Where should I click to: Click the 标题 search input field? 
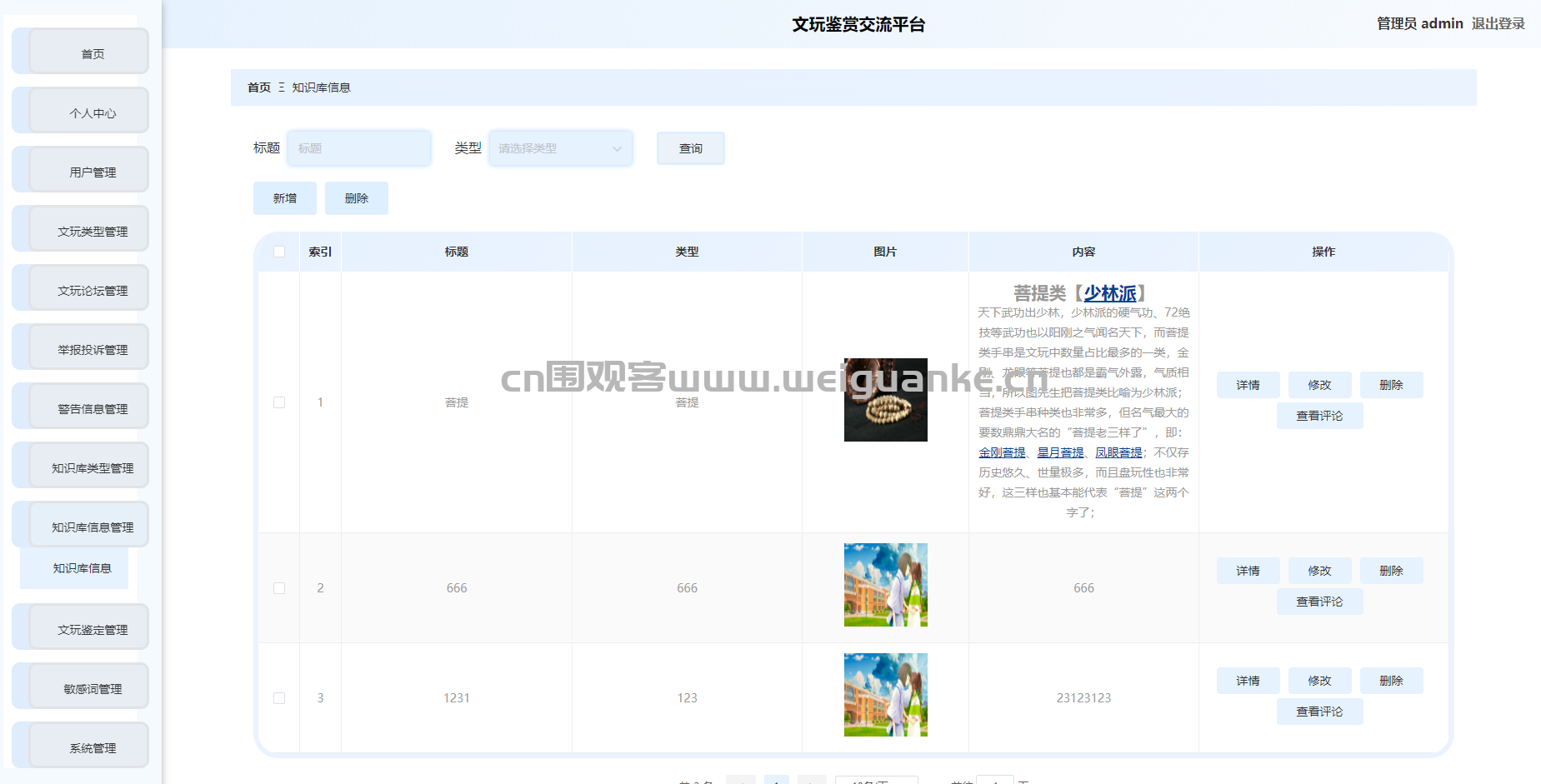pos(359,148)
